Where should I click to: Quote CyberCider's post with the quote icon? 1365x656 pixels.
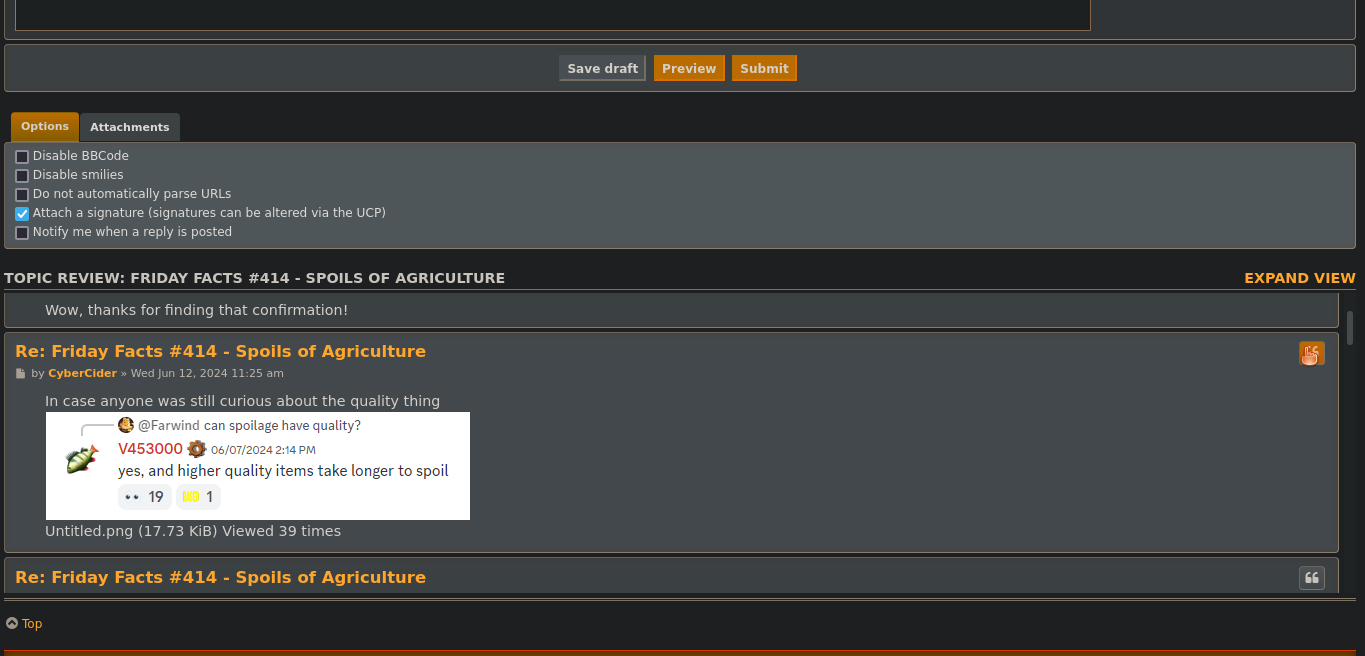click(1311, 353)
